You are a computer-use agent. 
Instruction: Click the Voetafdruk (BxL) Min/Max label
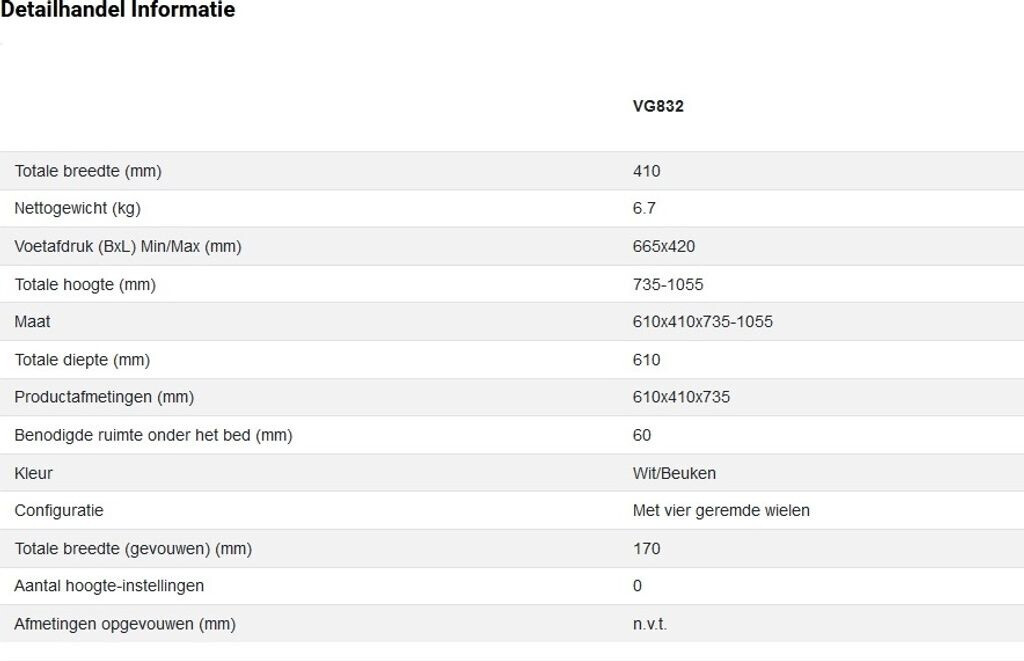click(x=128, y=246)
